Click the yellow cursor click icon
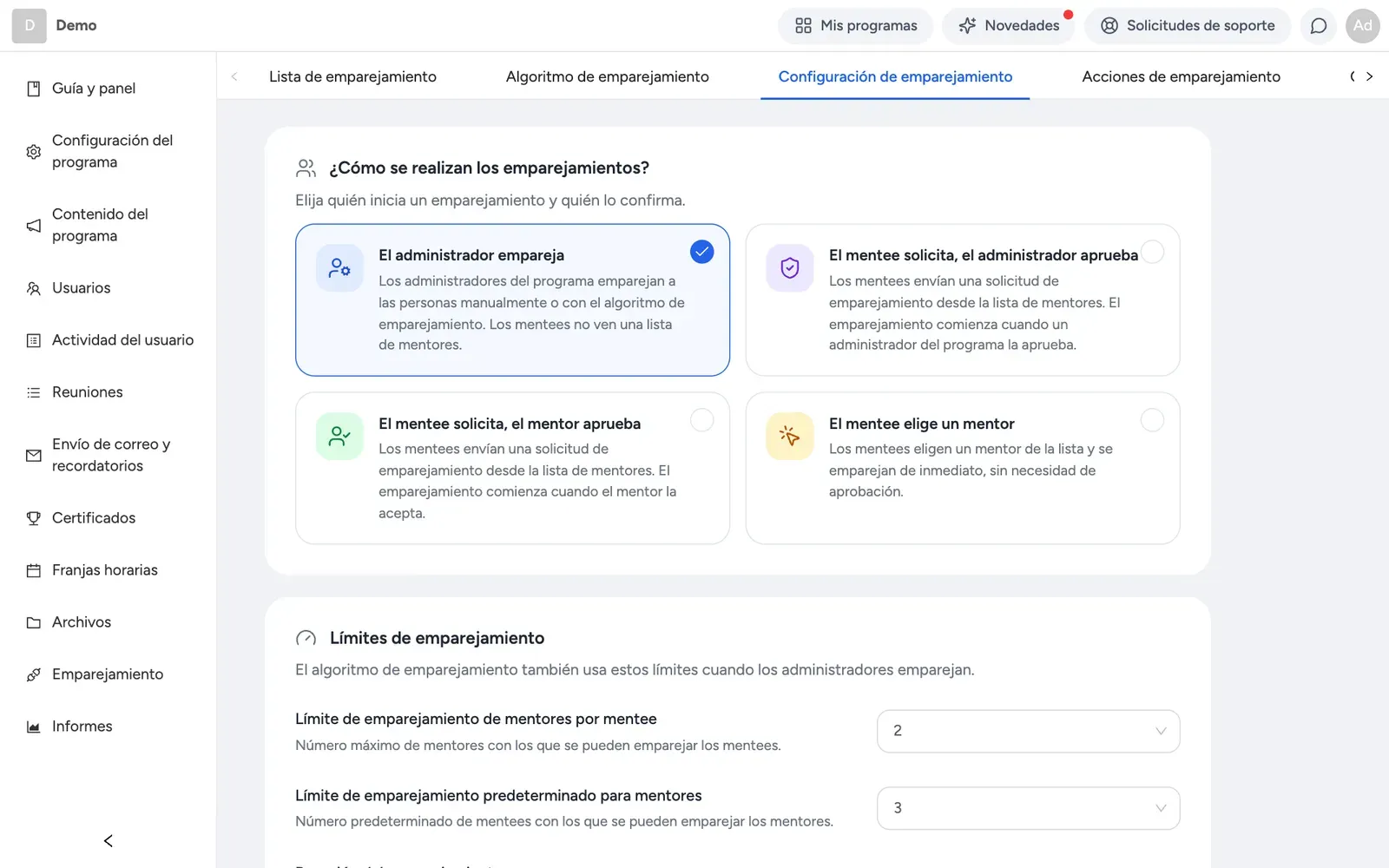The height and width of the screenshot is (868, 1389). point(790,436)
